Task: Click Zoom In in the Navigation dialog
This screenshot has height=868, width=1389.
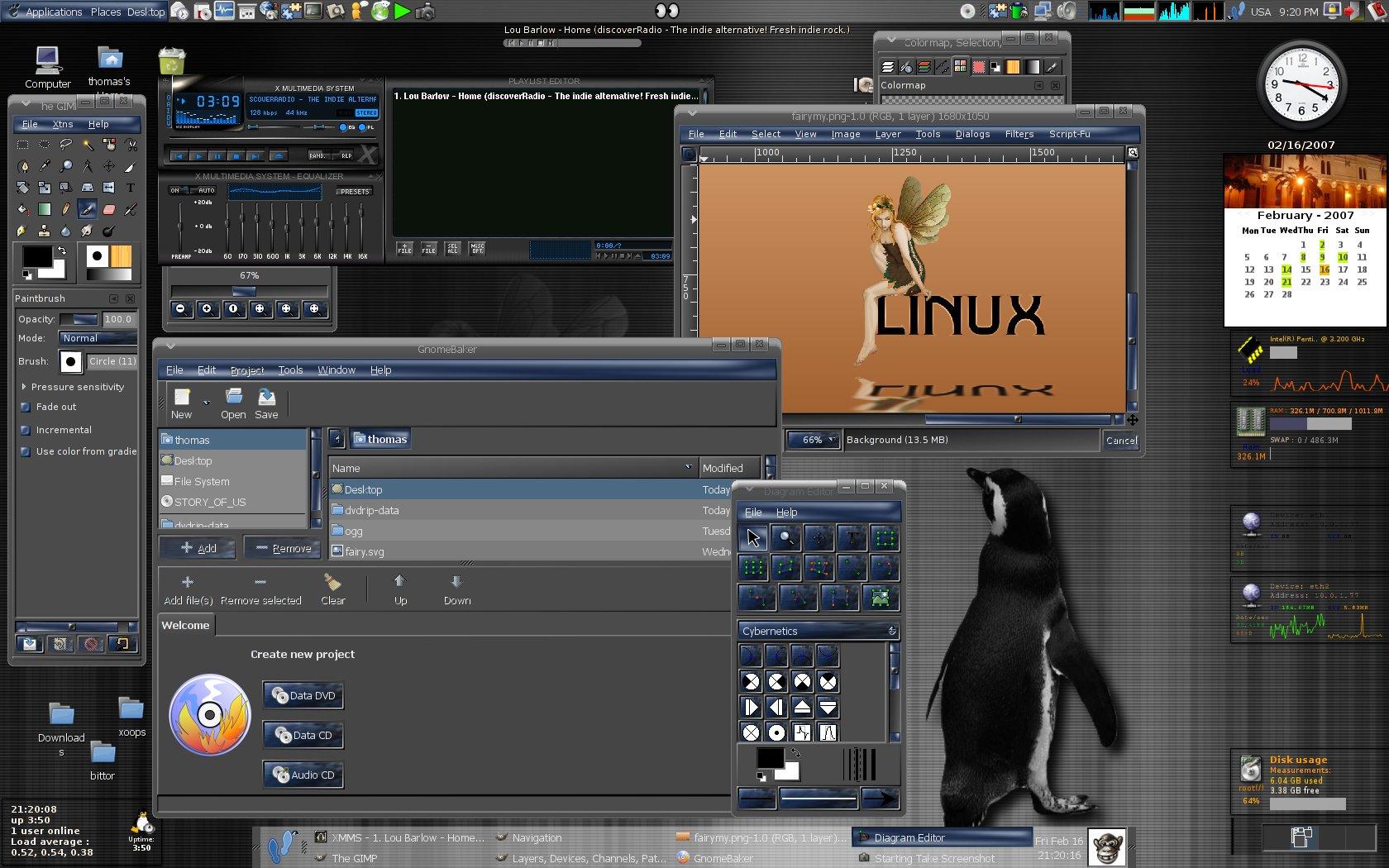Action: pos(208,309)
